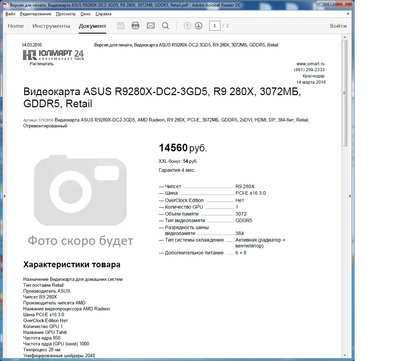Expand the right tools pane arrow

point(350,196)
